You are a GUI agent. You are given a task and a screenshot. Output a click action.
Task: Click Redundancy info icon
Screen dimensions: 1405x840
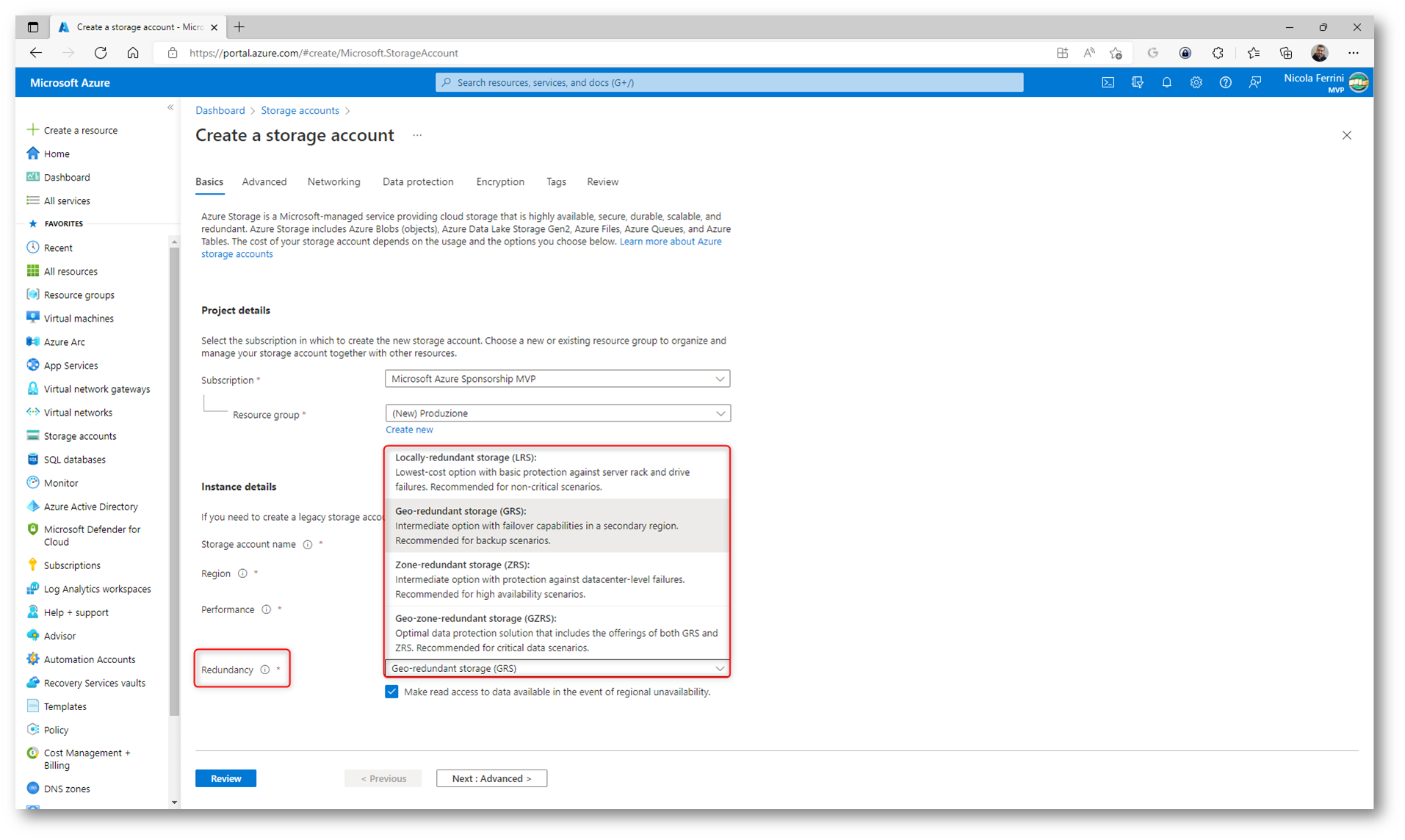tap(264, 670)
